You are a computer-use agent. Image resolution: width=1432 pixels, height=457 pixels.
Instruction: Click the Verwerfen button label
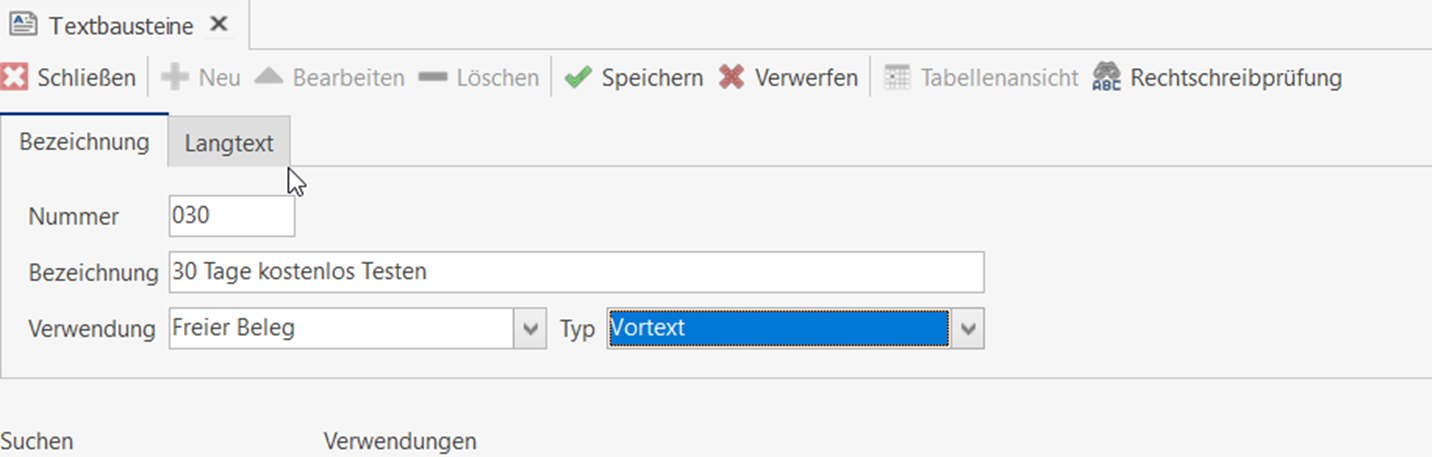tap(806, 77)
